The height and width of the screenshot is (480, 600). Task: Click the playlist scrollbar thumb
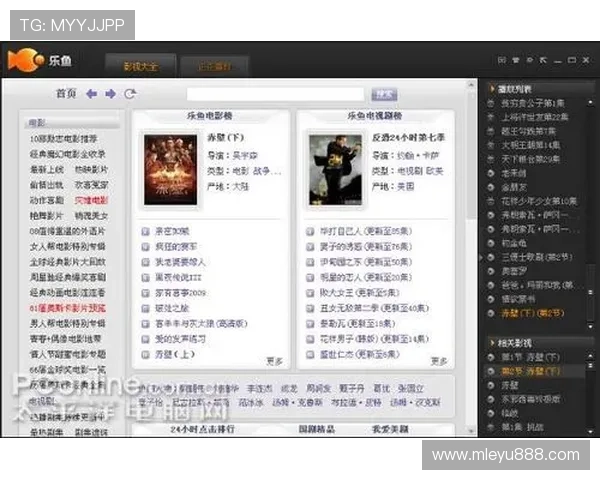pyautogui.click(x=590, y=292)
